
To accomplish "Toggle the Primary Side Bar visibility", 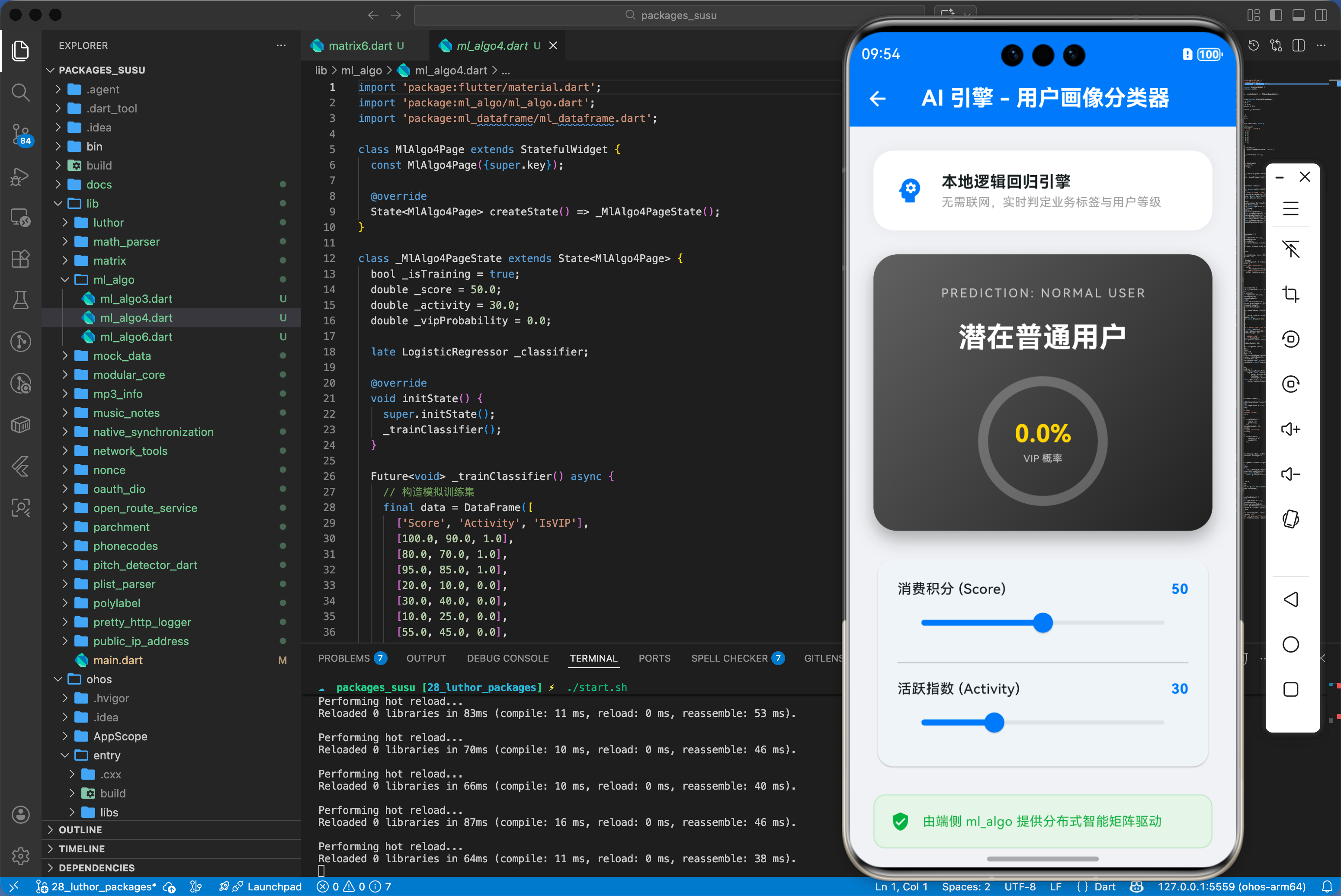I will coord(1276,16).
